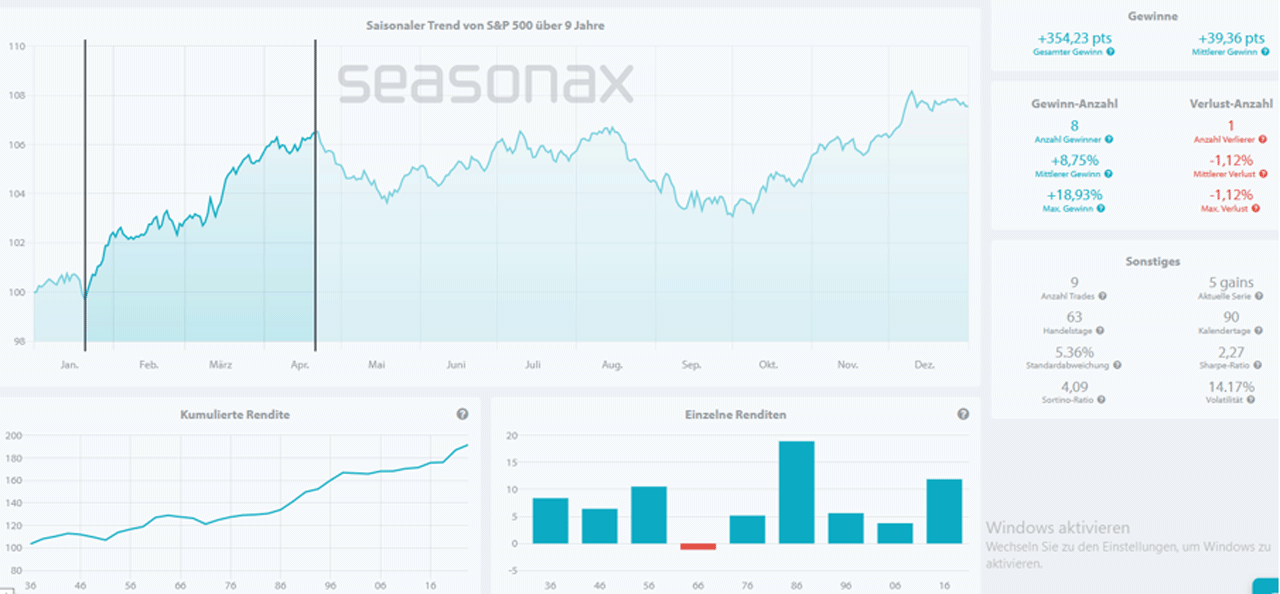1280x594 pixels.
Task: Open help icon next to Anzahl Gewinner
Action: [1109, 140]
